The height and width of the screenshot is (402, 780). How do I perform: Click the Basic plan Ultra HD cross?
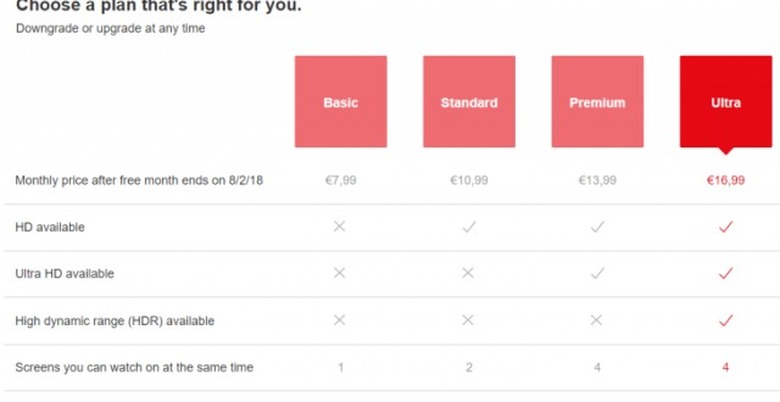pos(340,273)
